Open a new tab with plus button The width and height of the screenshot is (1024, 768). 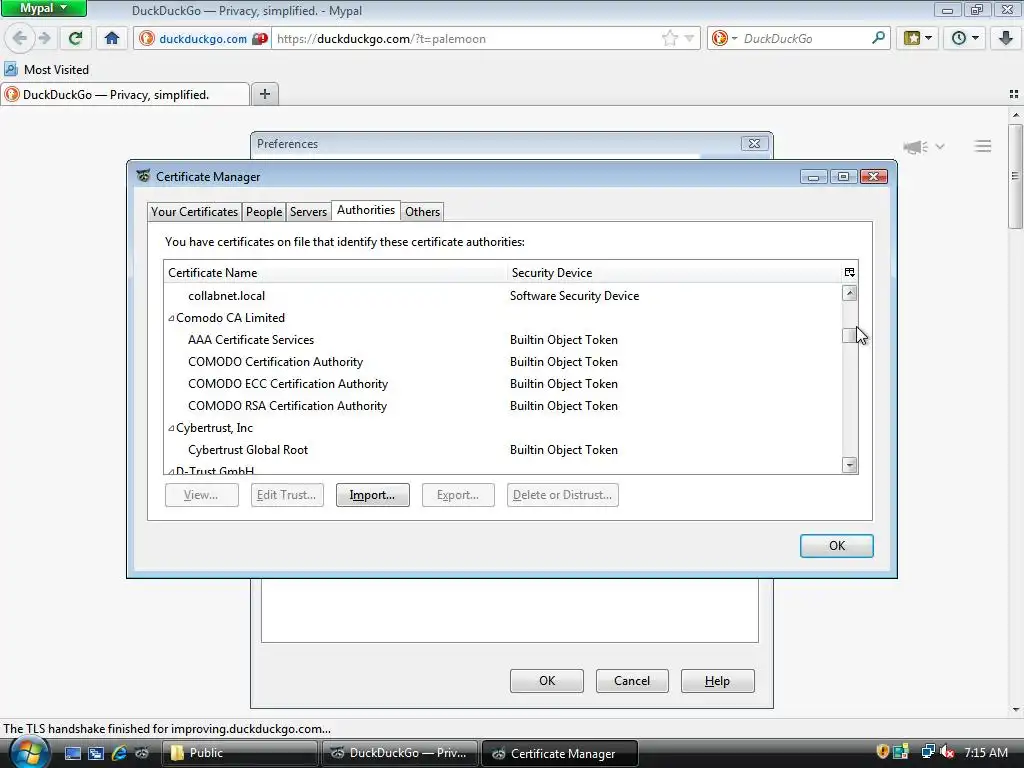pos(264,94)
